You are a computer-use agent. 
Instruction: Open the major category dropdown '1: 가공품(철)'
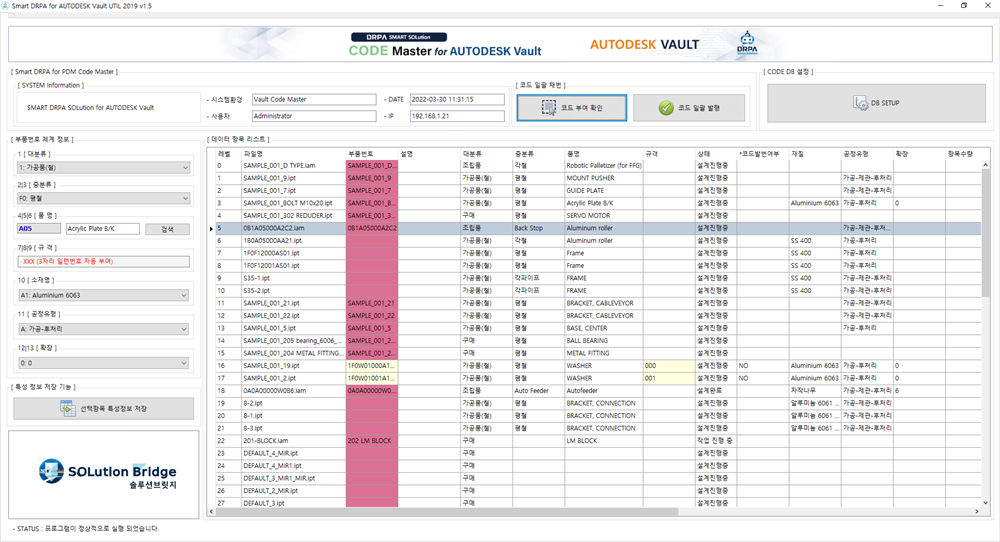coord(103,168)
